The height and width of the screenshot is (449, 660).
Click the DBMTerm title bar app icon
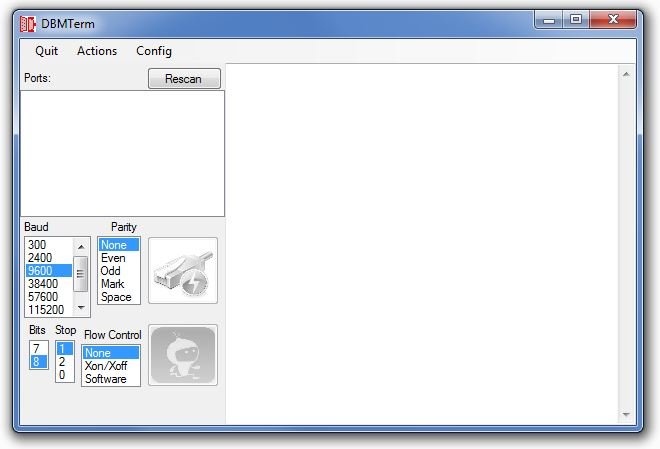tap(28, 24)
